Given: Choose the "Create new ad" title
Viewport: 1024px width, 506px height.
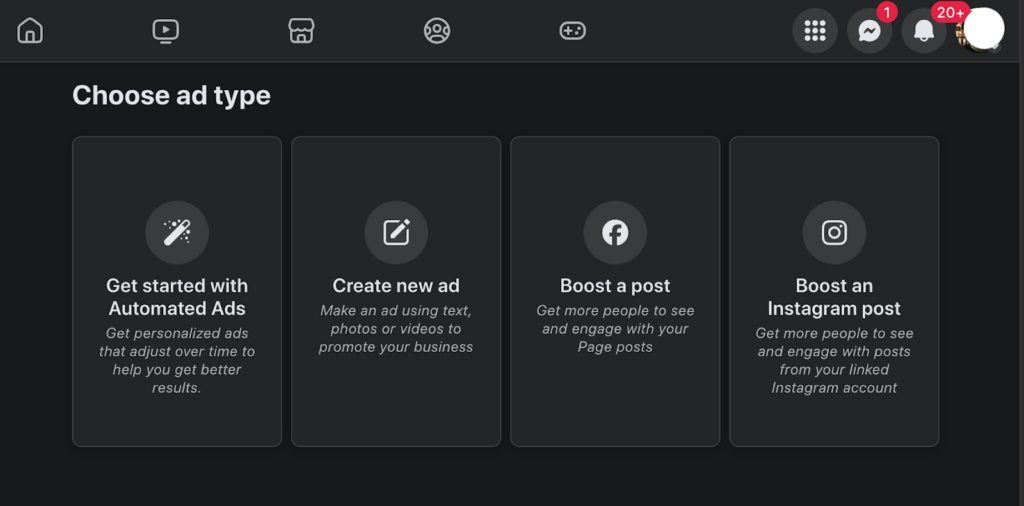Looking at the screenshot, I should pyautogui.click(x=396, y=286).
